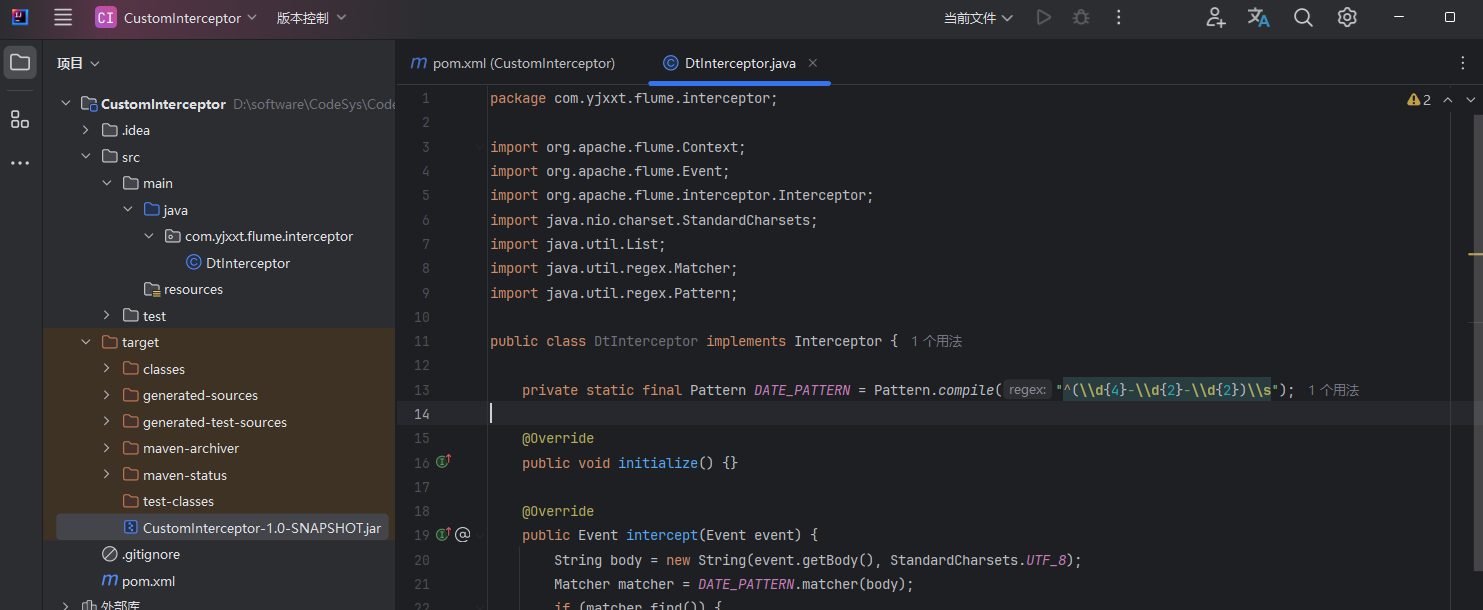
Task: Open the Structure tool window icon
Action: [x=20, y=120]
